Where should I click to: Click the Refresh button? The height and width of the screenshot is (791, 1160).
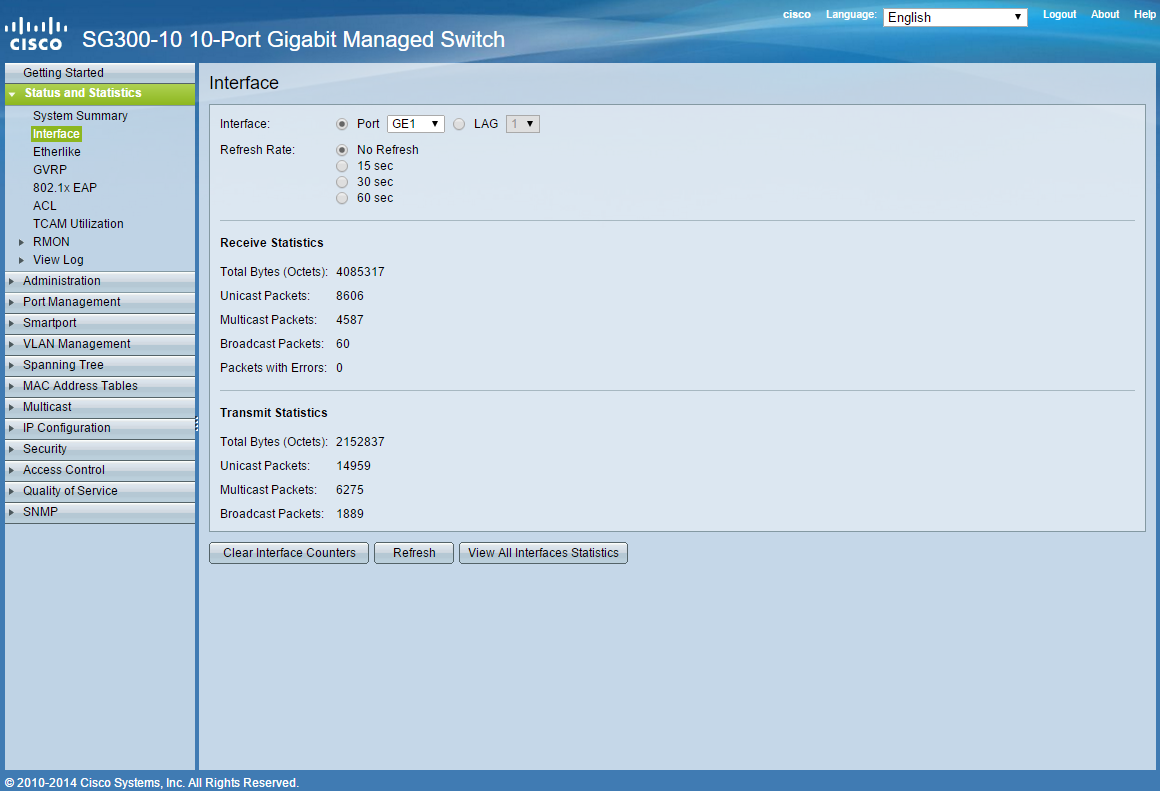click(x=414, y=553)
